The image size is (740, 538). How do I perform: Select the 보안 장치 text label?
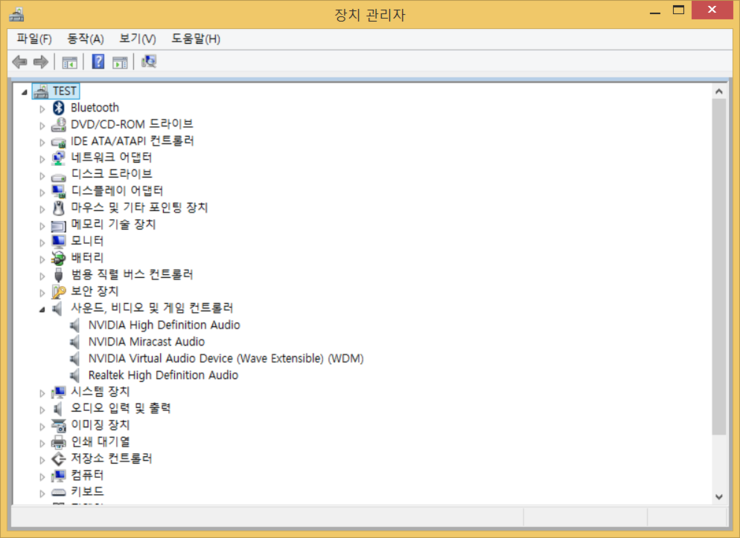pos(95,291)
